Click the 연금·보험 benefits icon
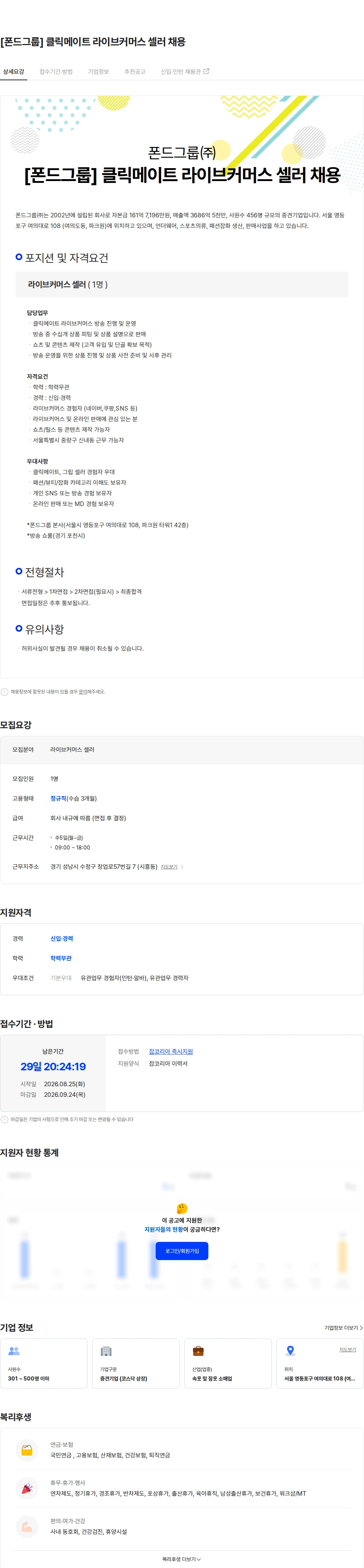Viewport: 364px width, 1568px height. [x=27, y=1450]
